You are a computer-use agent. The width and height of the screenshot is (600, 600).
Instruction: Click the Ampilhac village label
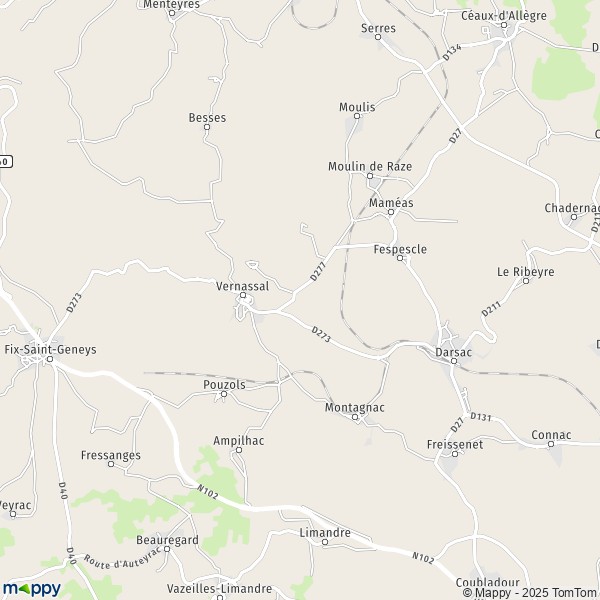coord(239,441)
